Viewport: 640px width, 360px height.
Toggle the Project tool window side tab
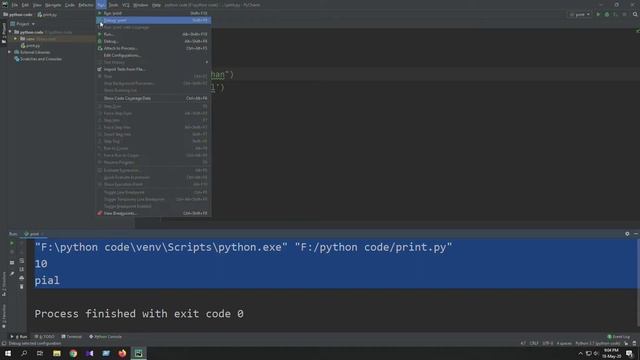point(4,33)
